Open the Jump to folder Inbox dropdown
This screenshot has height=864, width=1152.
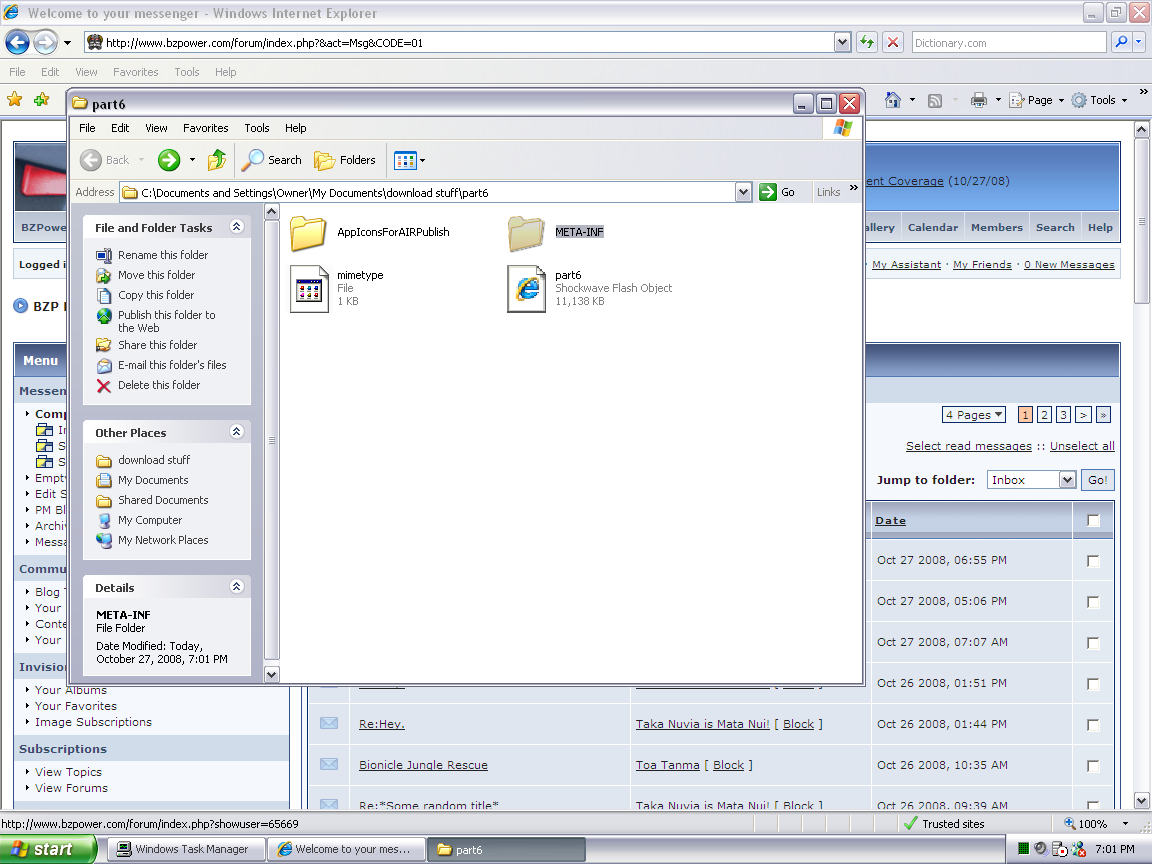tap(1068, 480)
